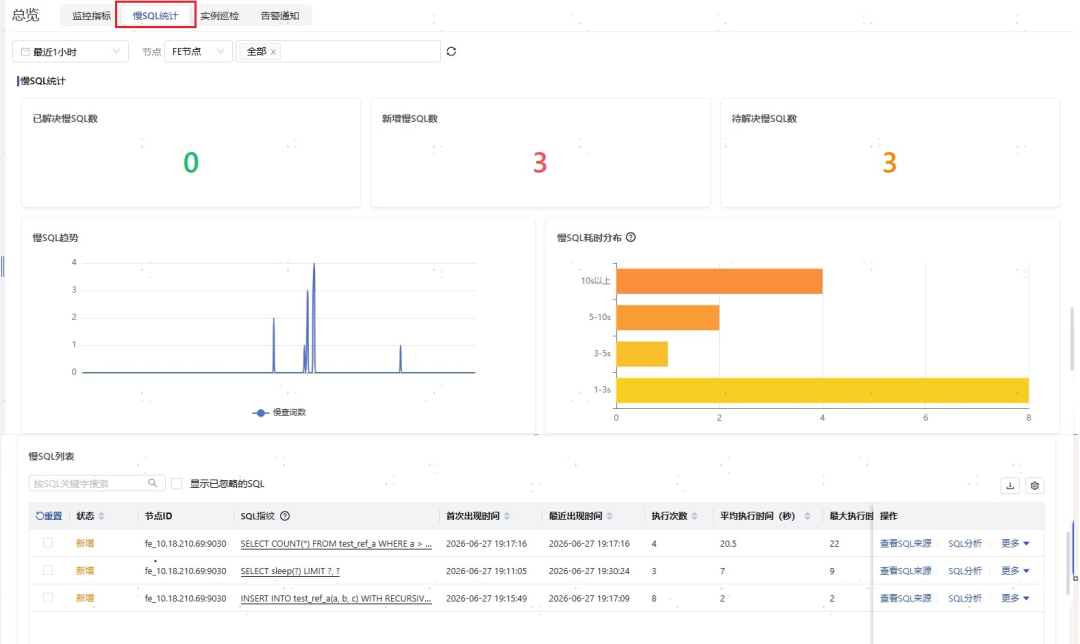The image size is (1080, 644).
Task: Click help icon beside SQL指纹 column header
Action: (x=285, y=516)
